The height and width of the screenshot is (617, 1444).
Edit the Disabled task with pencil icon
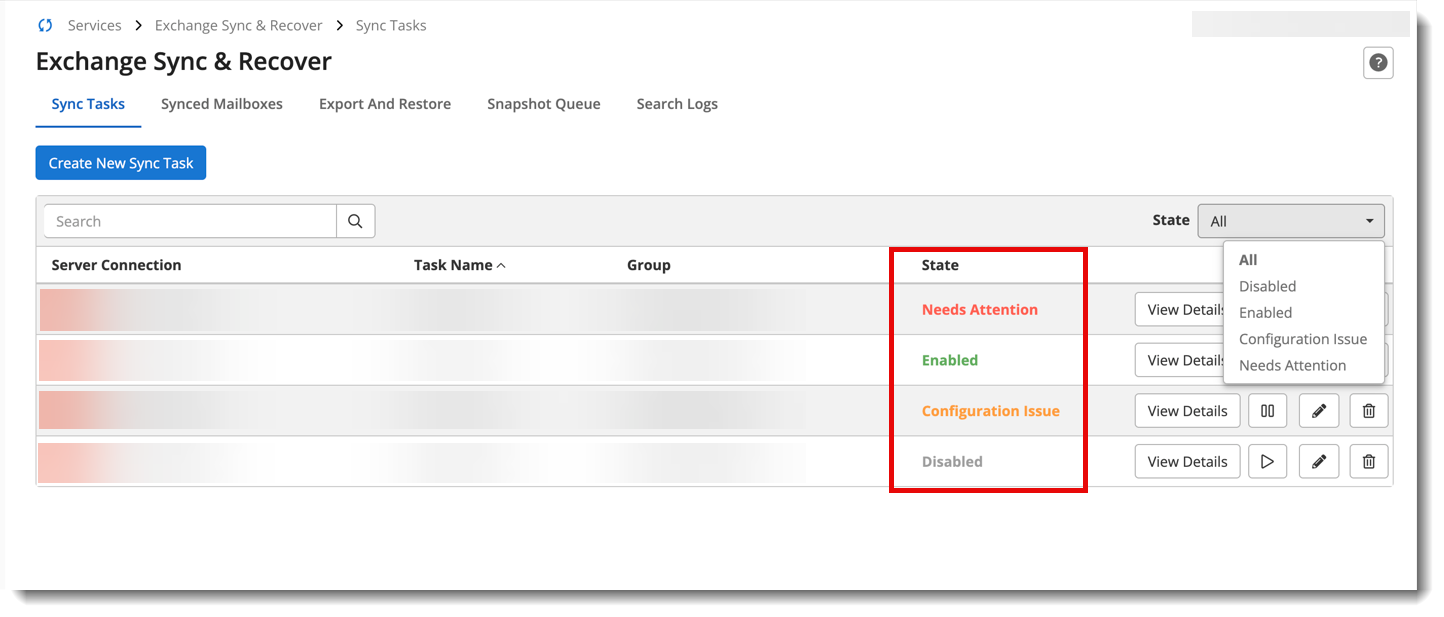[x=1318, y=462]
